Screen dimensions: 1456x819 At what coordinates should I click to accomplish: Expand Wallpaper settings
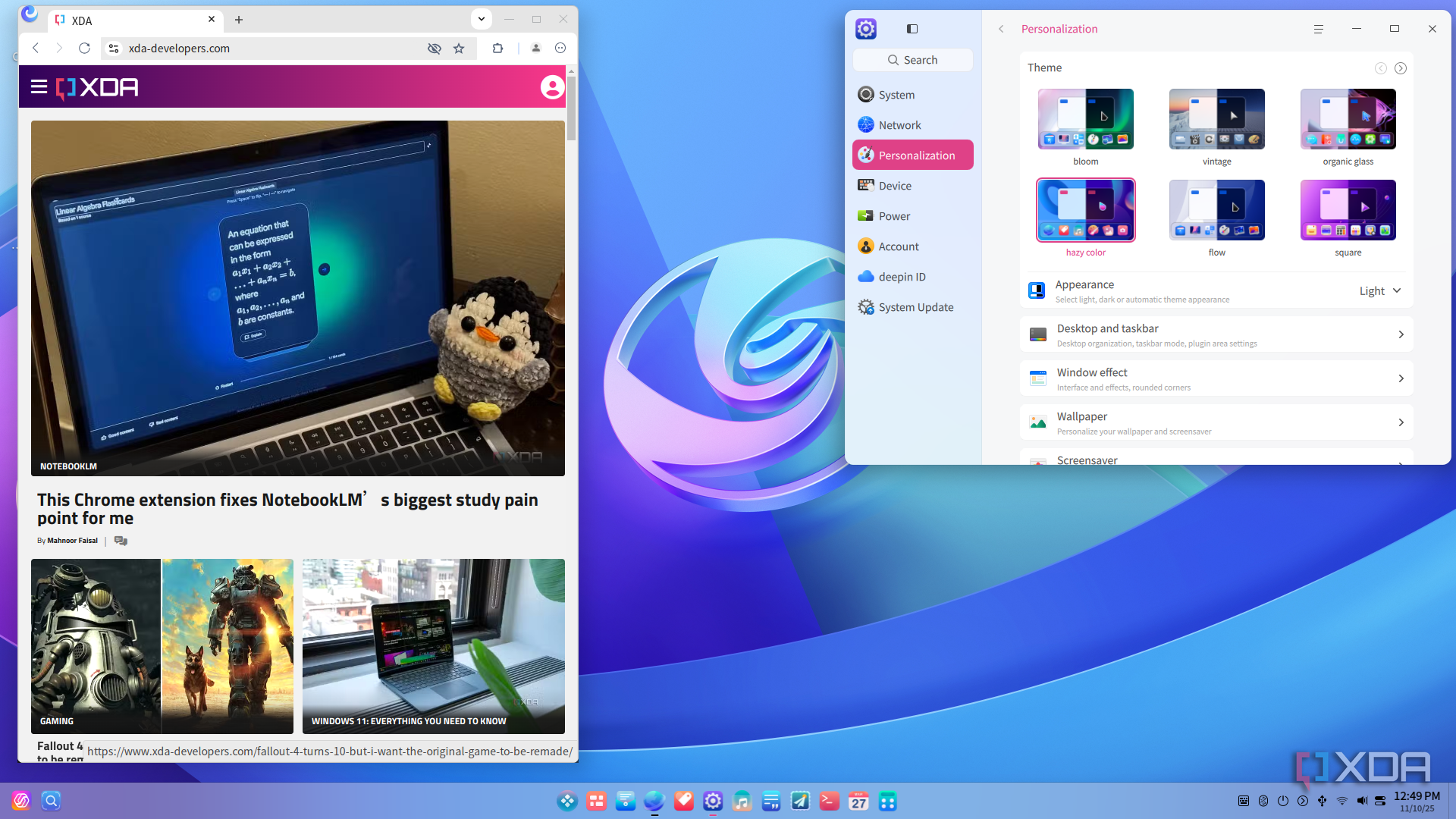(x=1216, y=422)
